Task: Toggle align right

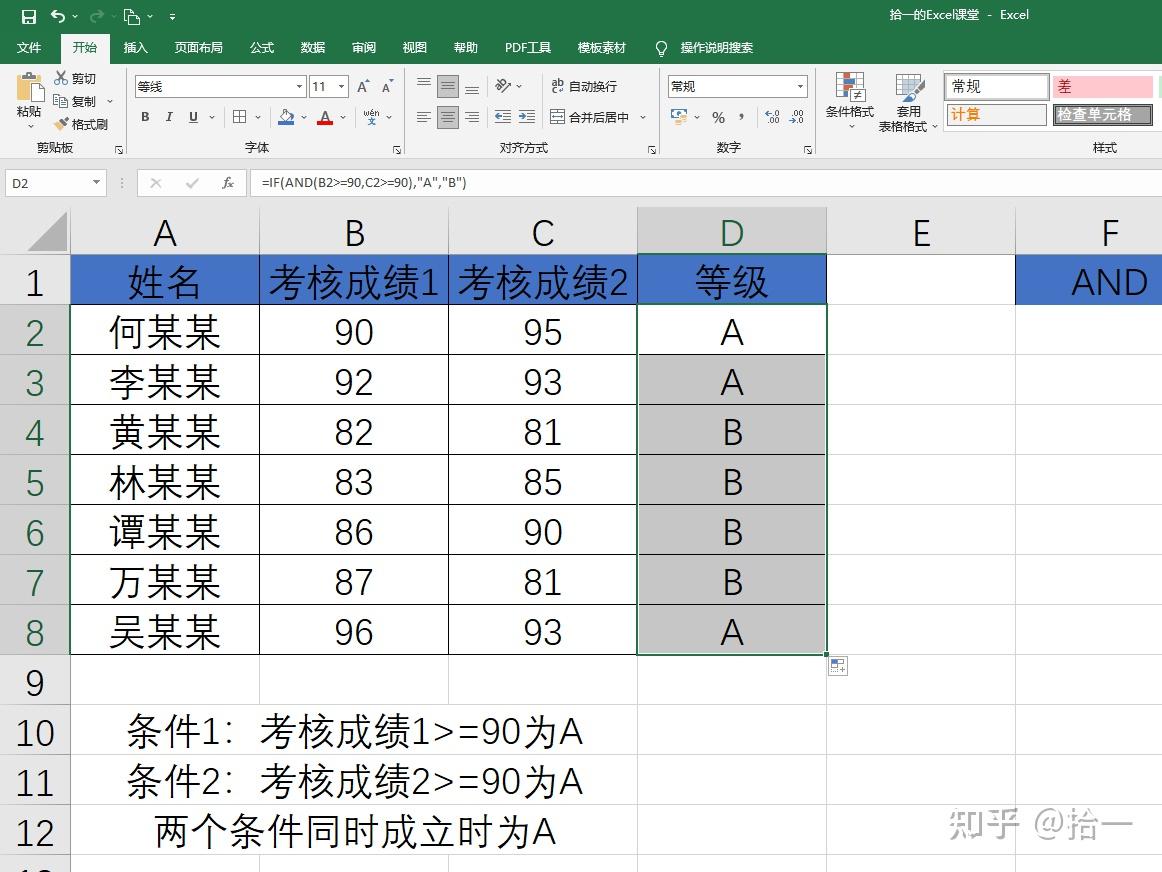Action: click(x=472, y=117)
